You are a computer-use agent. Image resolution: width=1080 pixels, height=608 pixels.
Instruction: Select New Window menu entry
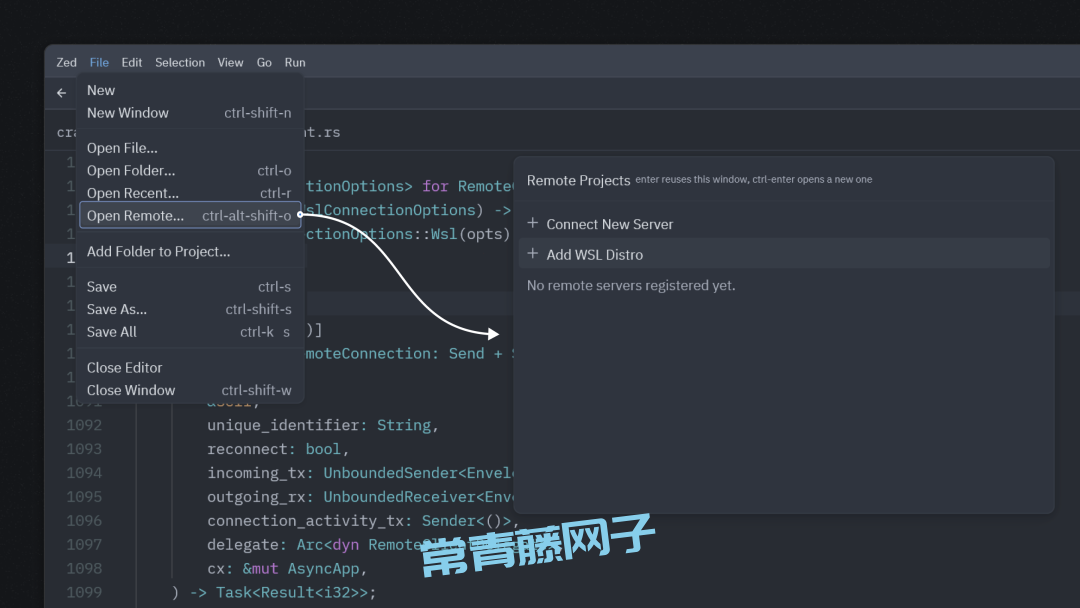click(x=128, y=113)
